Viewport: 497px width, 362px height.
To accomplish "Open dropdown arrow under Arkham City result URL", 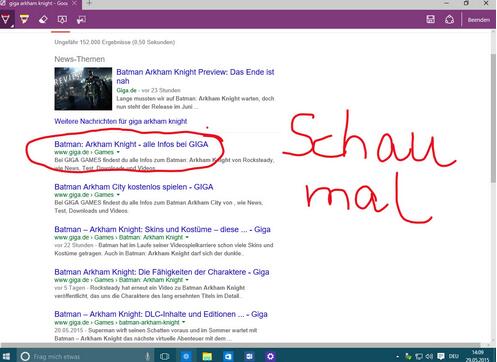I will pos(118,195).
